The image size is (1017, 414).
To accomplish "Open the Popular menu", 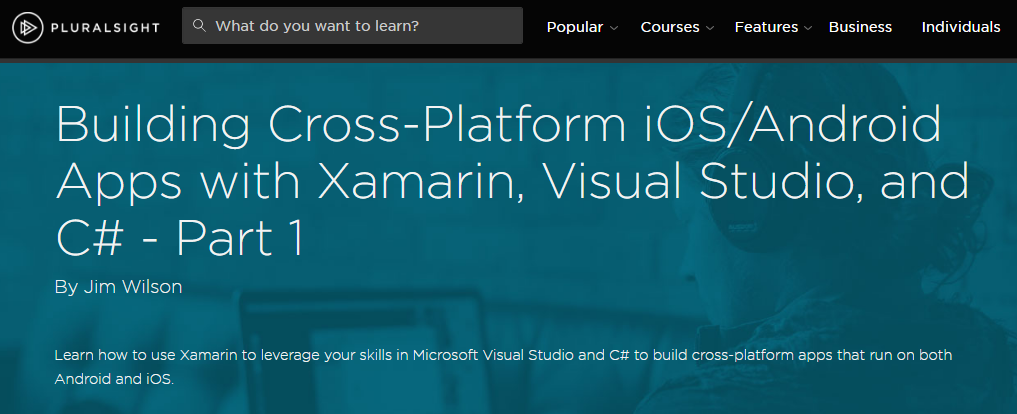I will click(x=575, y=27).
